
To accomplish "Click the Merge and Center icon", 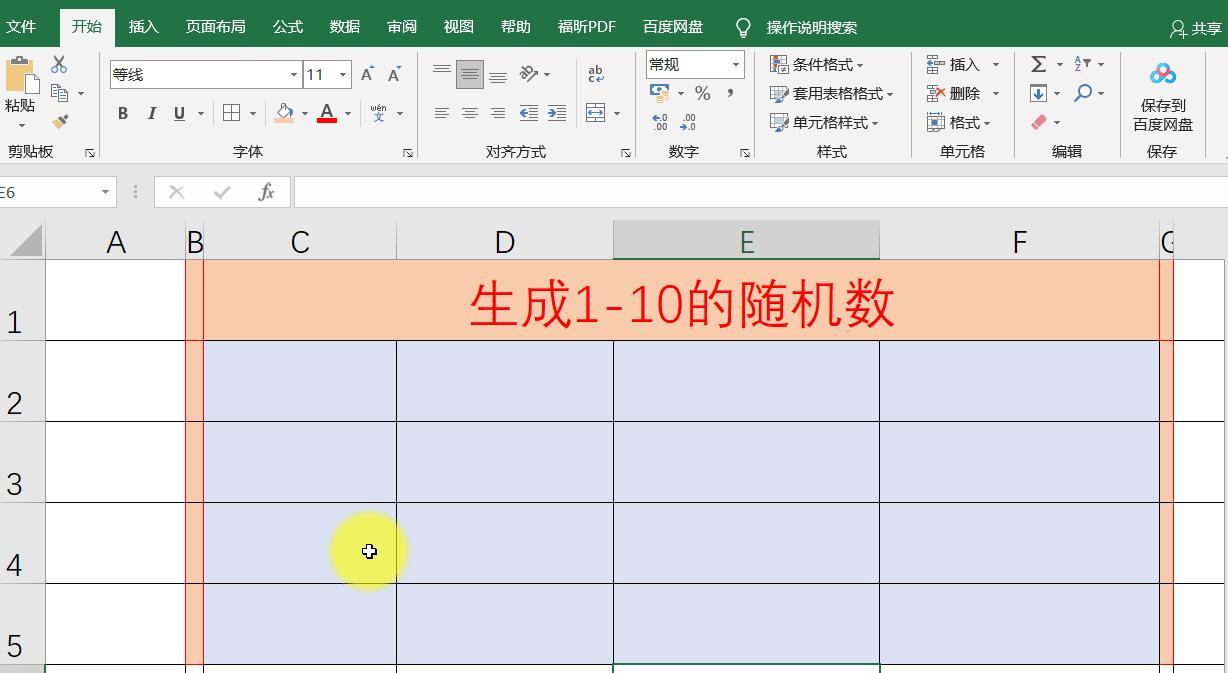I will pyautogui.click(x=595, y=113).
